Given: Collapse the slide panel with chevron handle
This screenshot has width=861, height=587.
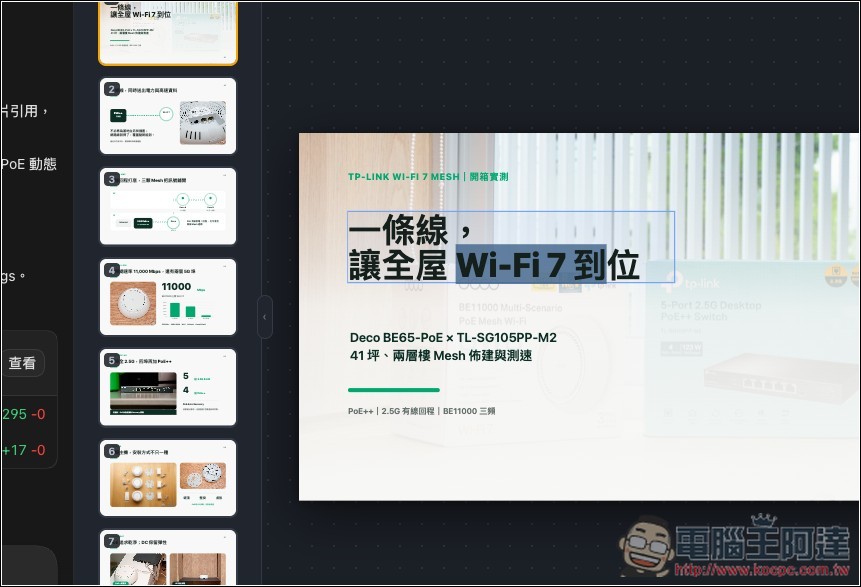Looking at the screenshot, I should click(265, 317).
